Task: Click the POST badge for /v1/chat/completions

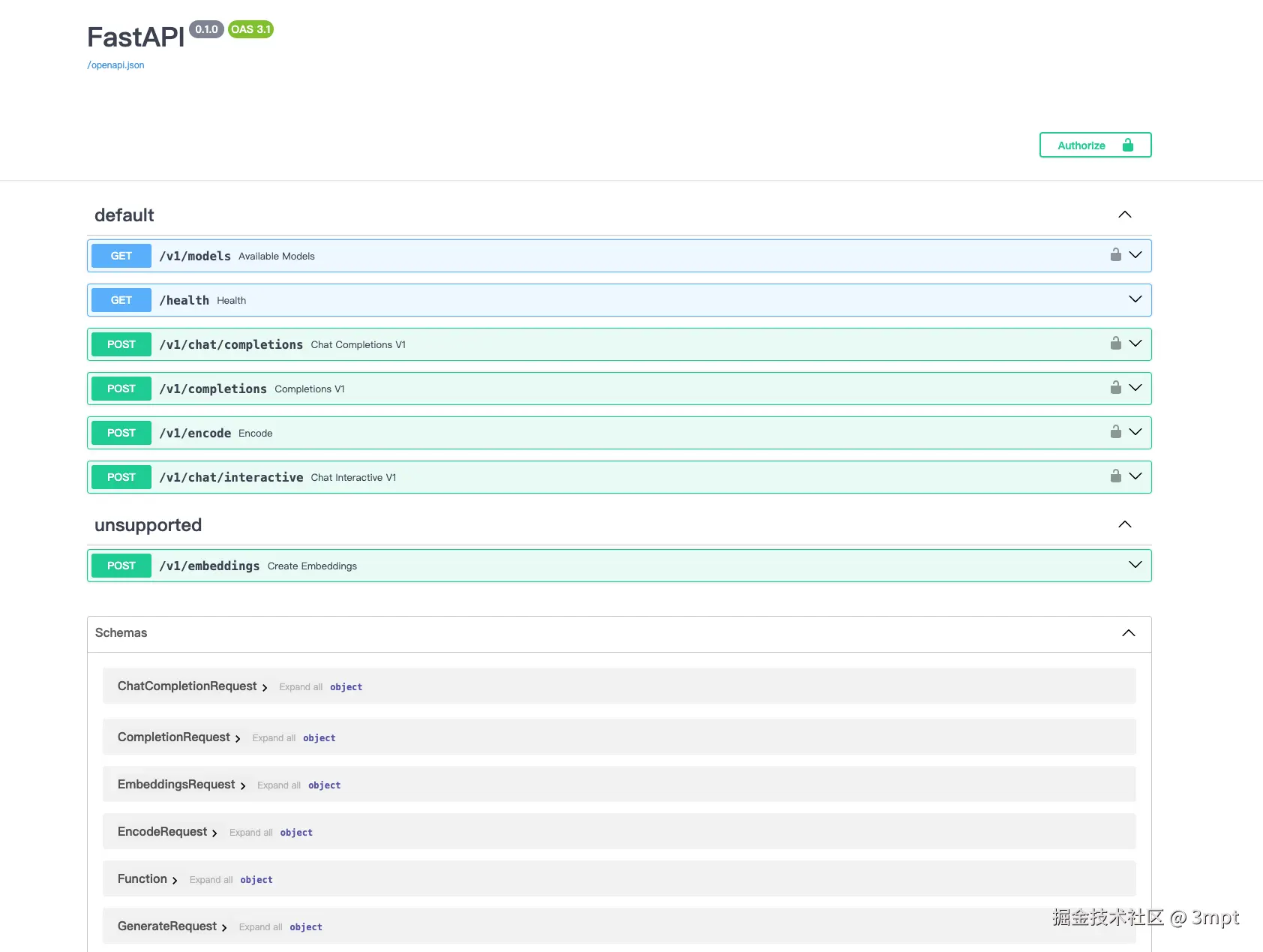Action: (x=121, y=344)
